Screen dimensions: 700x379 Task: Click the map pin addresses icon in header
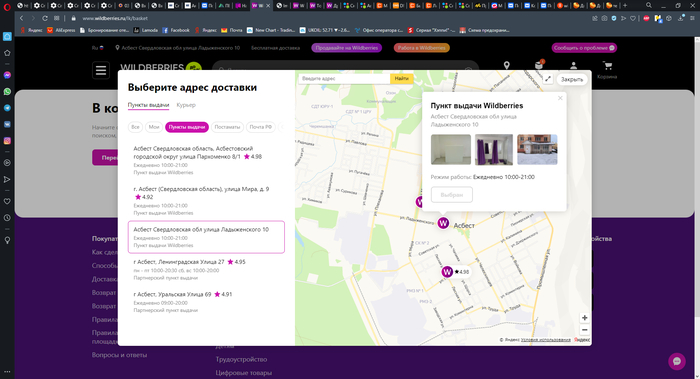point(506,66)
